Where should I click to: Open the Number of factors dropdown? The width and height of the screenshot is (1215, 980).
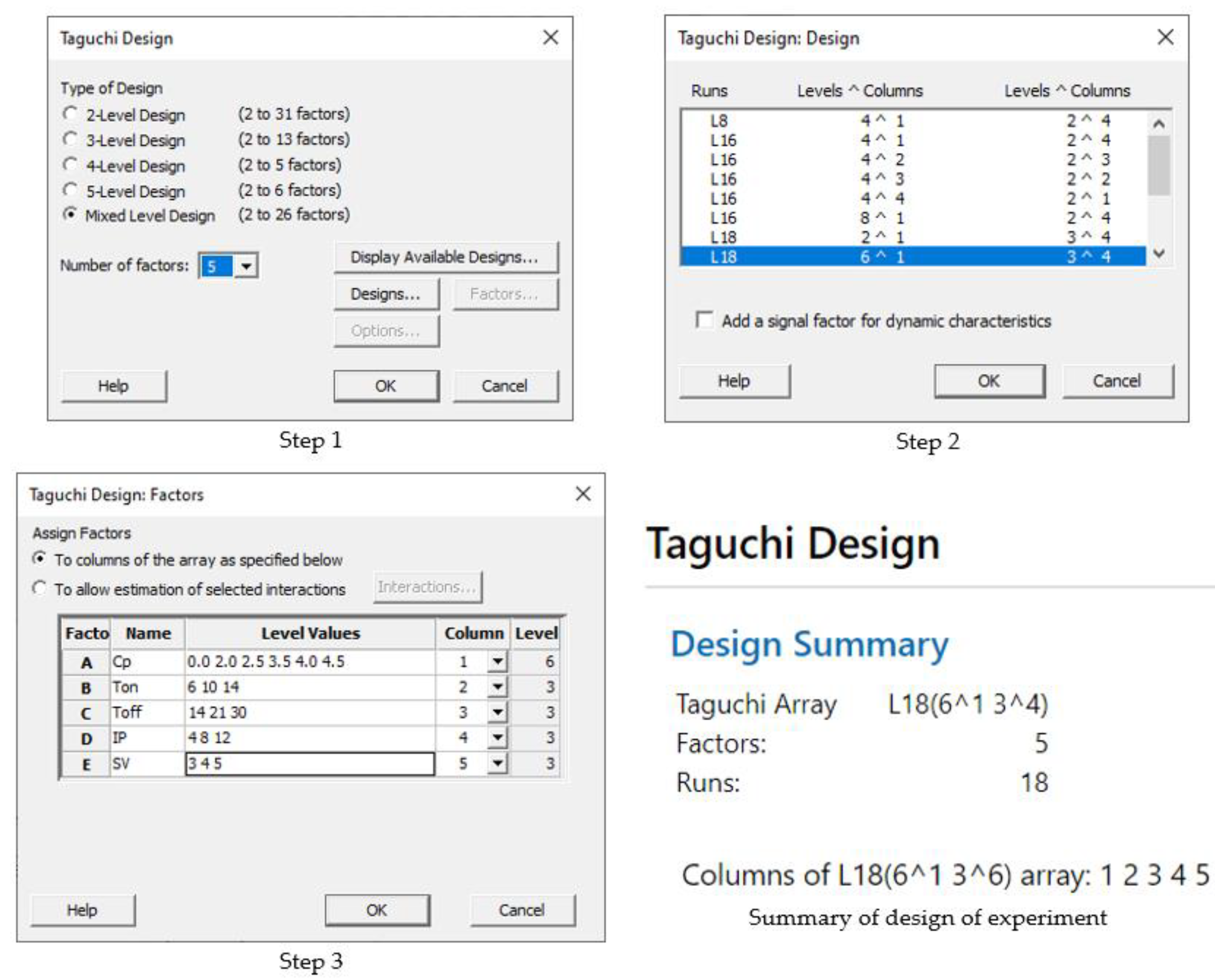tap(246, 266)
